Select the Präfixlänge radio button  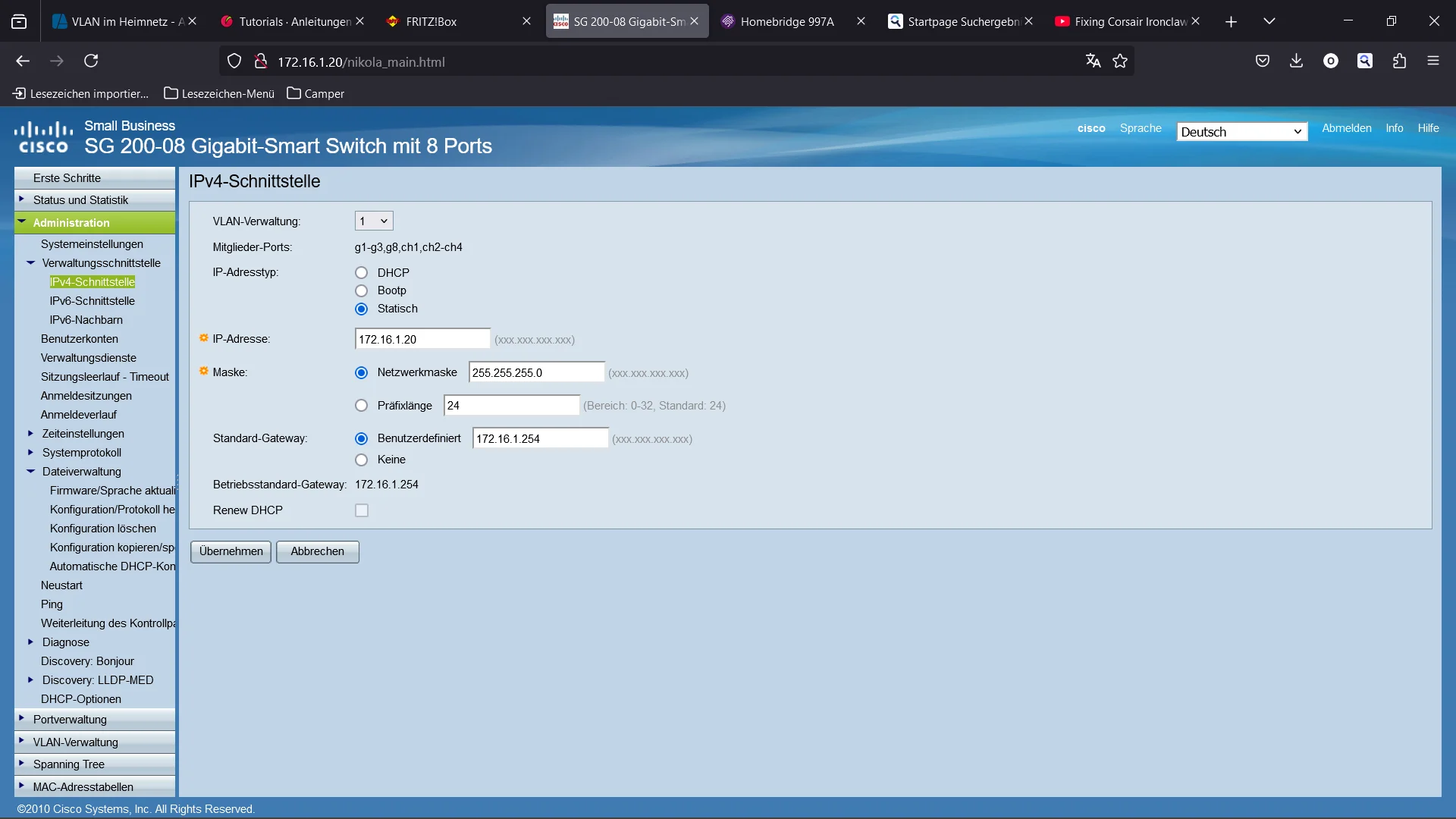tap(362, 406)
